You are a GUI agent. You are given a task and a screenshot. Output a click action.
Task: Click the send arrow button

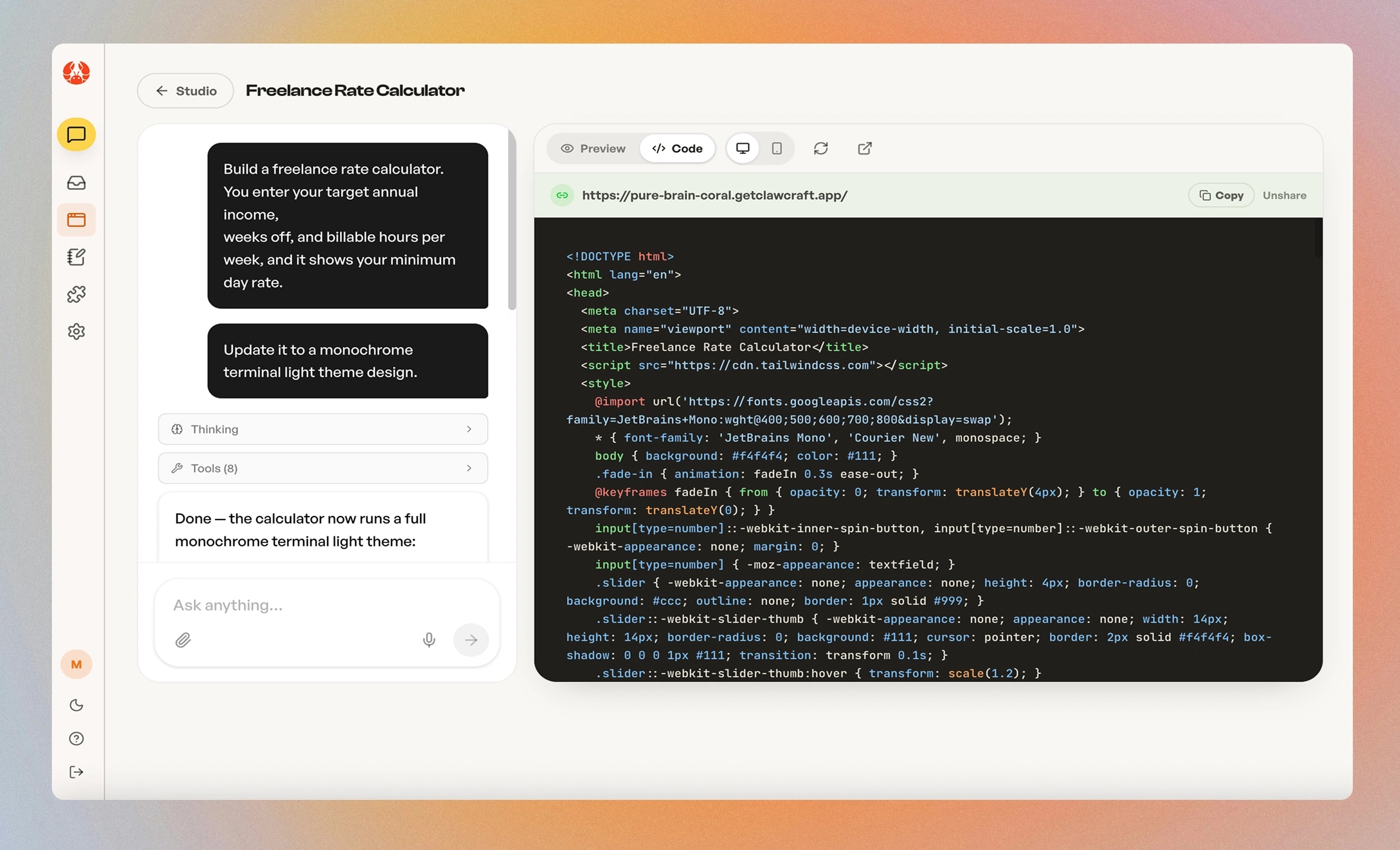[x=471, y=640]
